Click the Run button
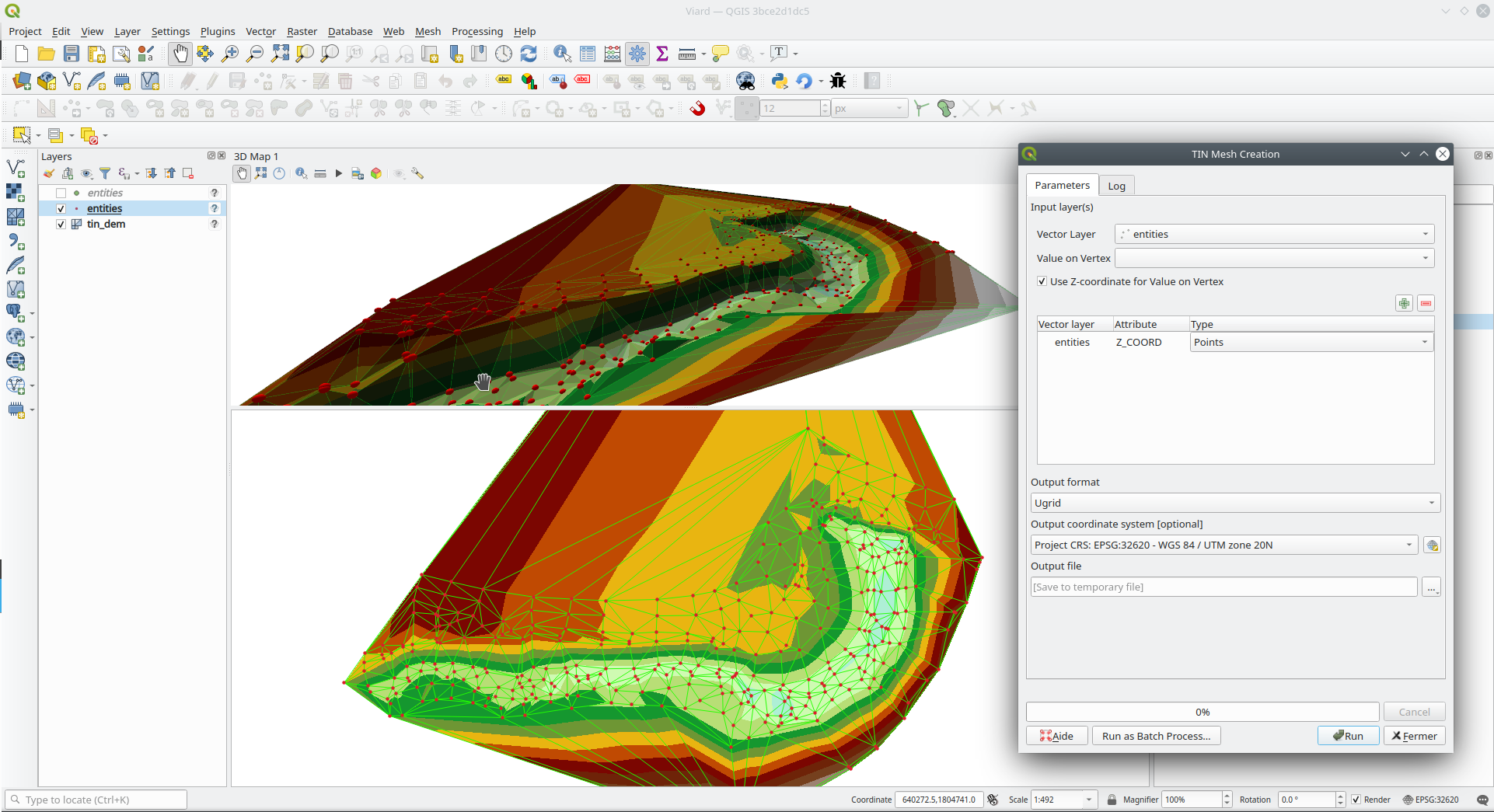 pos(1348,736)
